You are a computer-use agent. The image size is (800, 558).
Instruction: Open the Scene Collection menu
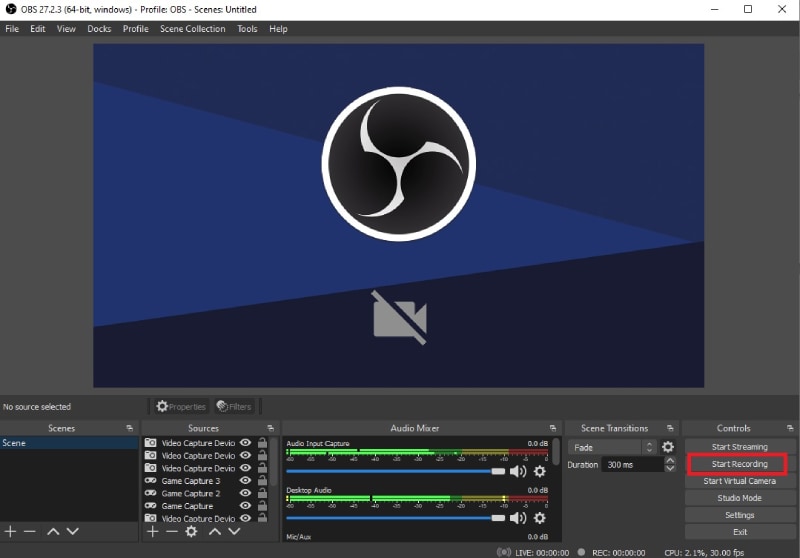[x=192, y=29]
